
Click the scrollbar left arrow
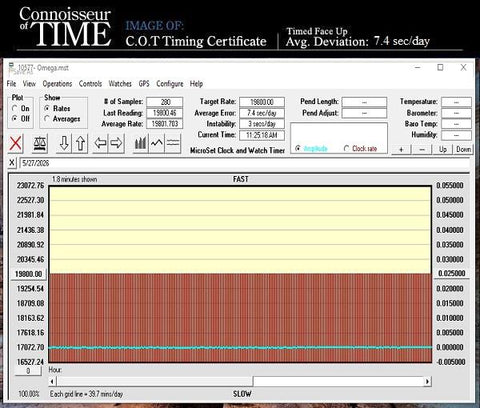pyautogui.click(x=53, y=381)
